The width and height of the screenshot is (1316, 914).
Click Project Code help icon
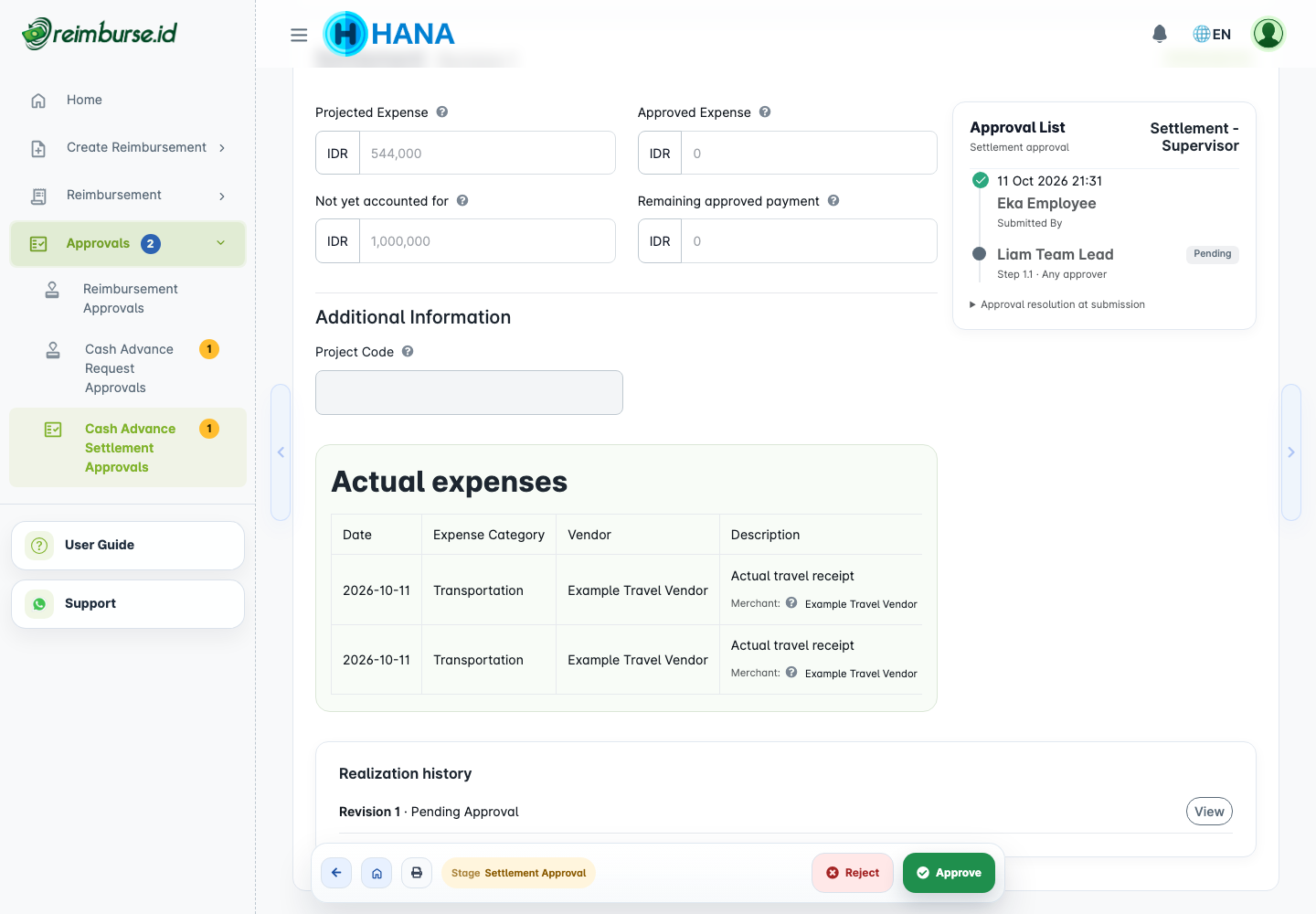click(x=408, y=351)
